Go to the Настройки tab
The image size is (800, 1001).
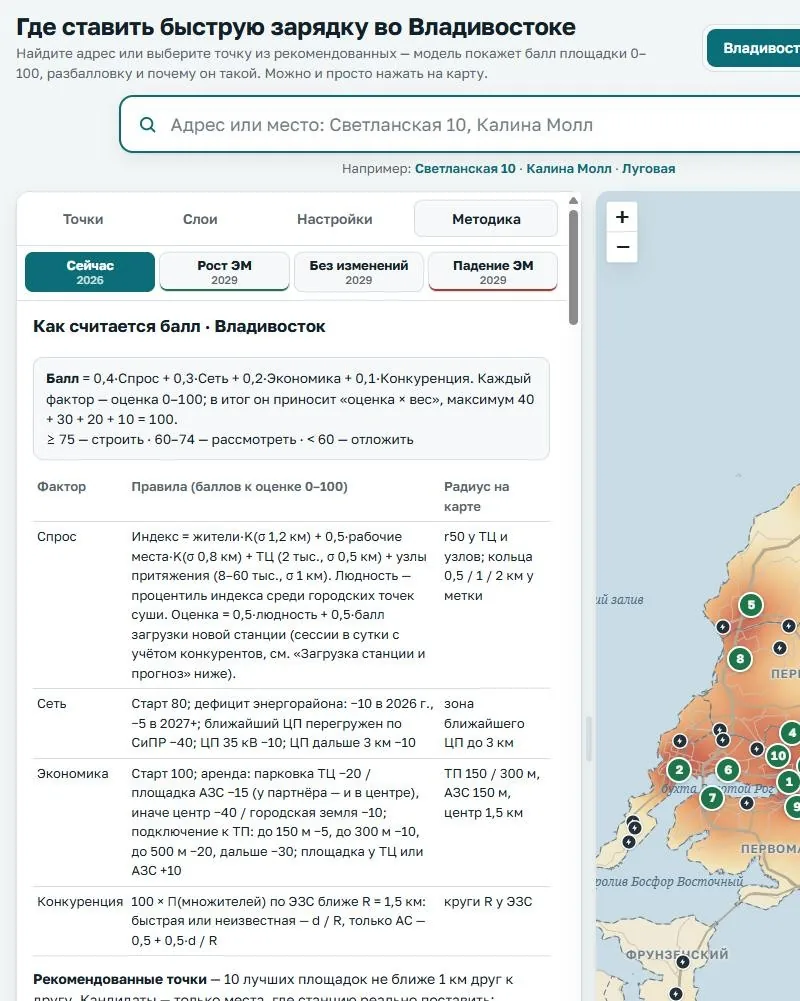click(335, 219)
